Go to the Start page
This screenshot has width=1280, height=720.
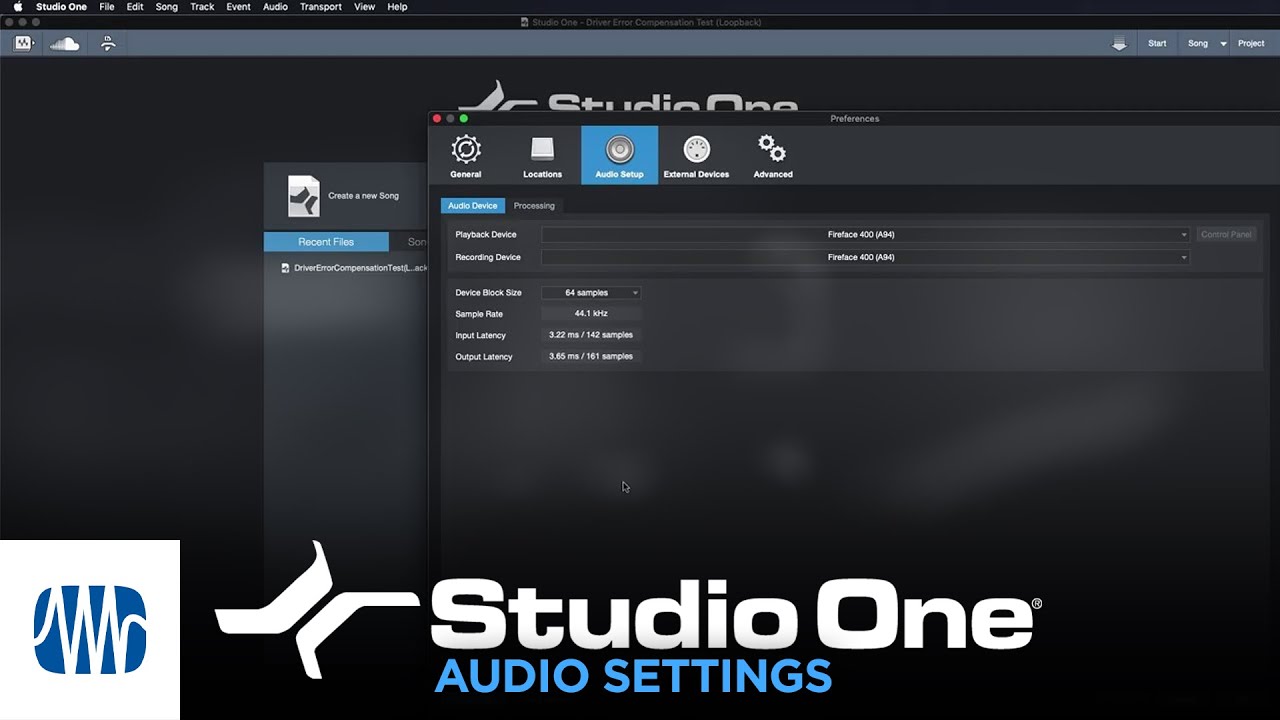(1157, 43)
